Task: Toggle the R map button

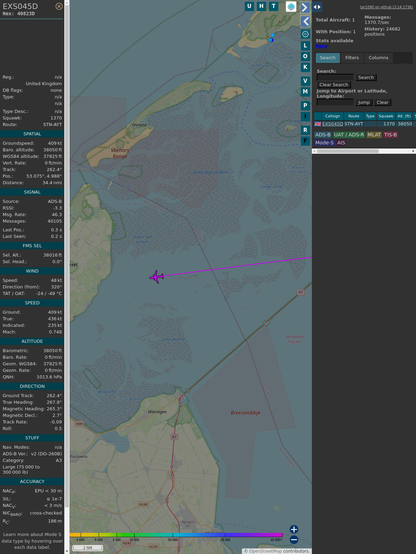Action: coord(305,130)
